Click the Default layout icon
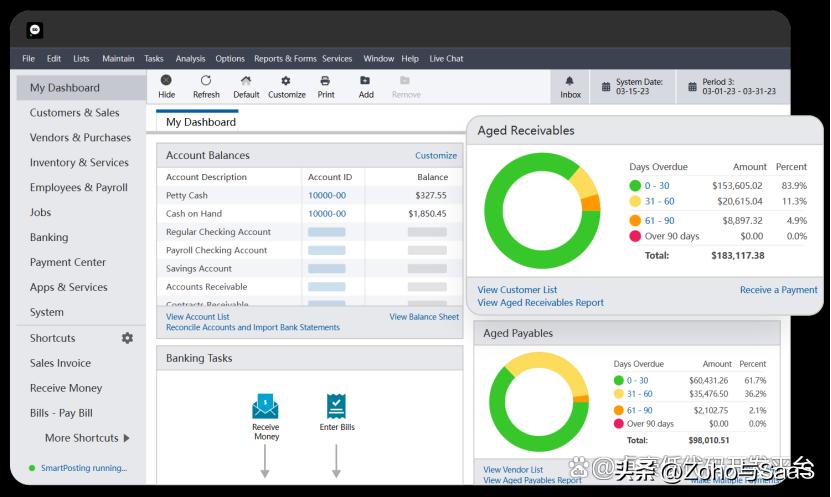The height and width of the screenshot is (497, 831). (246, 81)
